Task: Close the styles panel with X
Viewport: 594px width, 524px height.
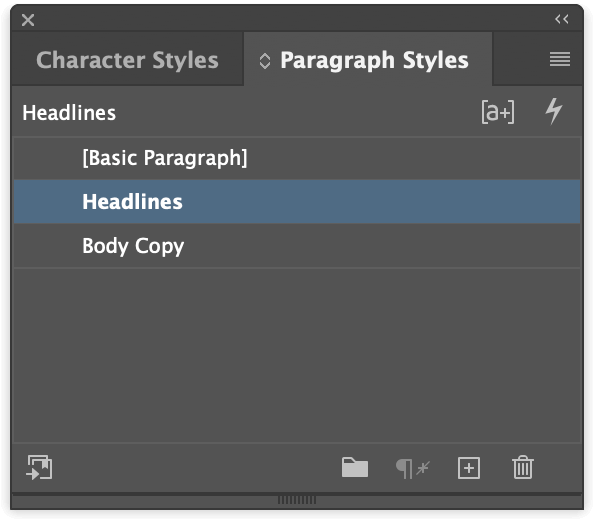Action: click(28, 20)
